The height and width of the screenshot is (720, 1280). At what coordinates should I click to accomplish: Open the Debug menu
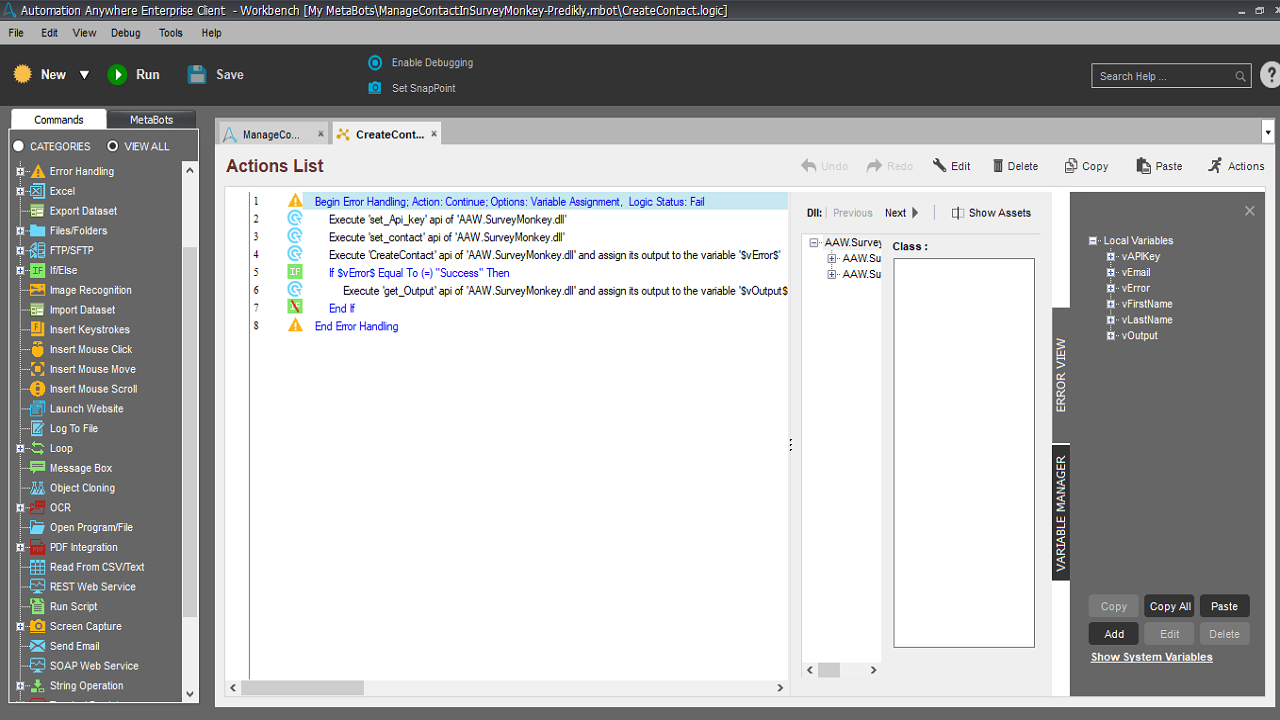126,33
